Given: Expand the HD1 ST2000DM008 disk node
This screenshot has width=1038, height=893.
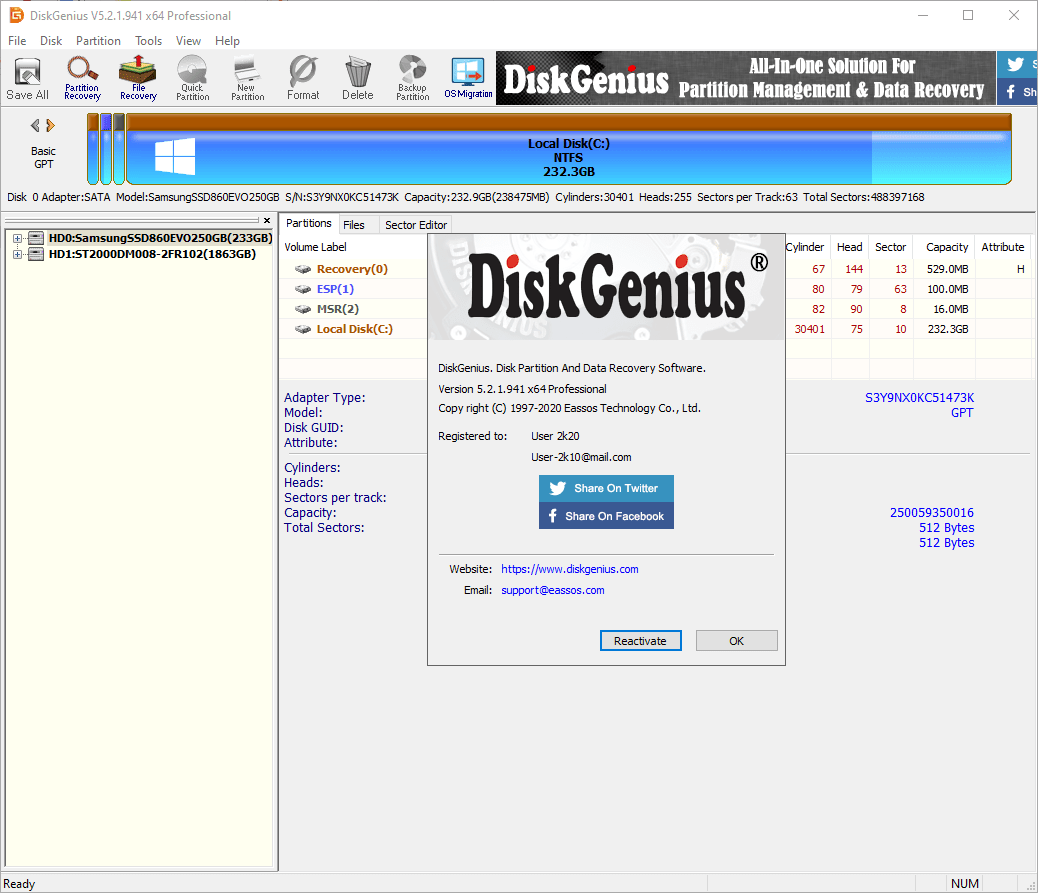Looking at the screenshot, I should (16, 254).
